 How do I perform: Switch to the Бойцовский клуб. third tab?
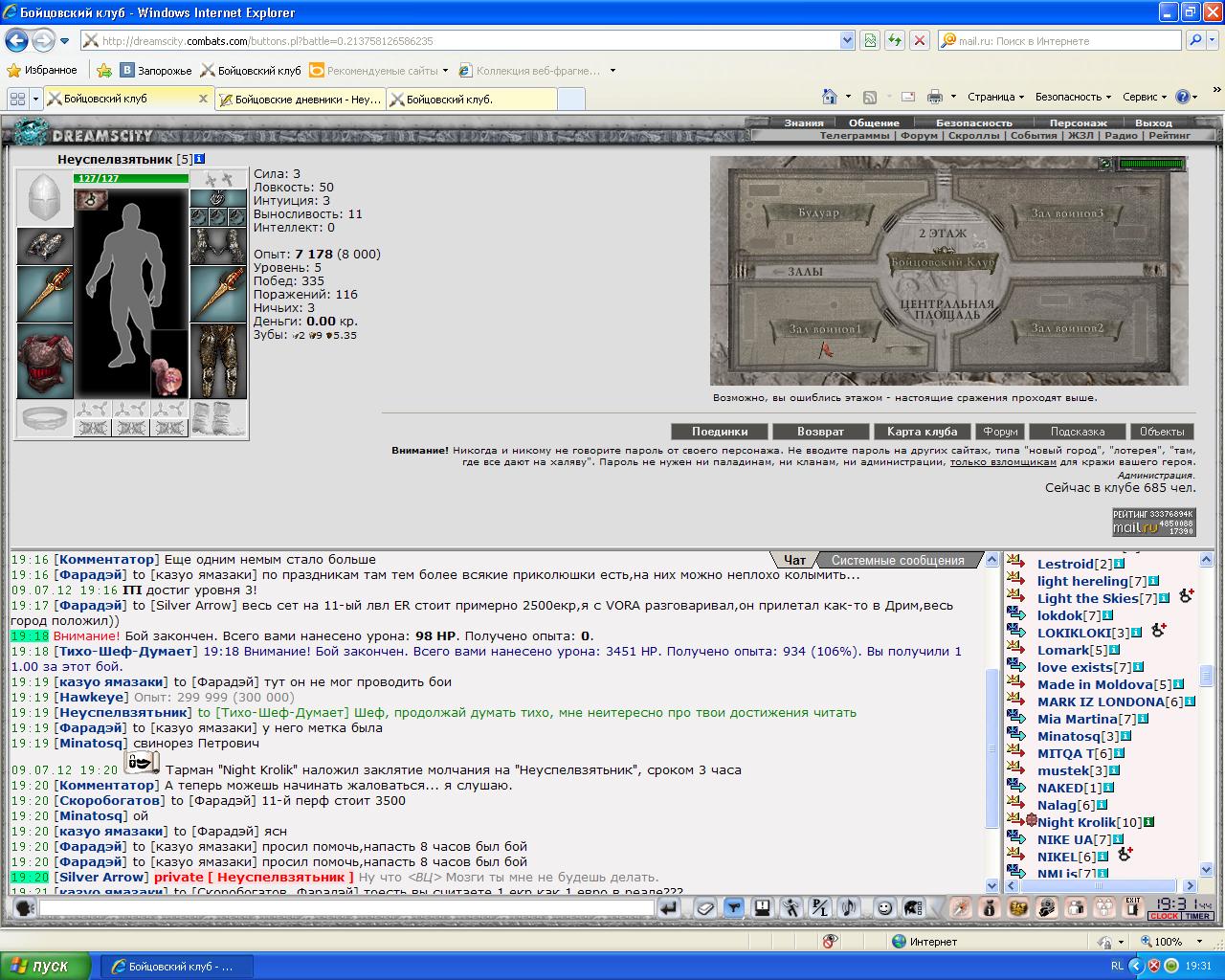pos(472,99)
